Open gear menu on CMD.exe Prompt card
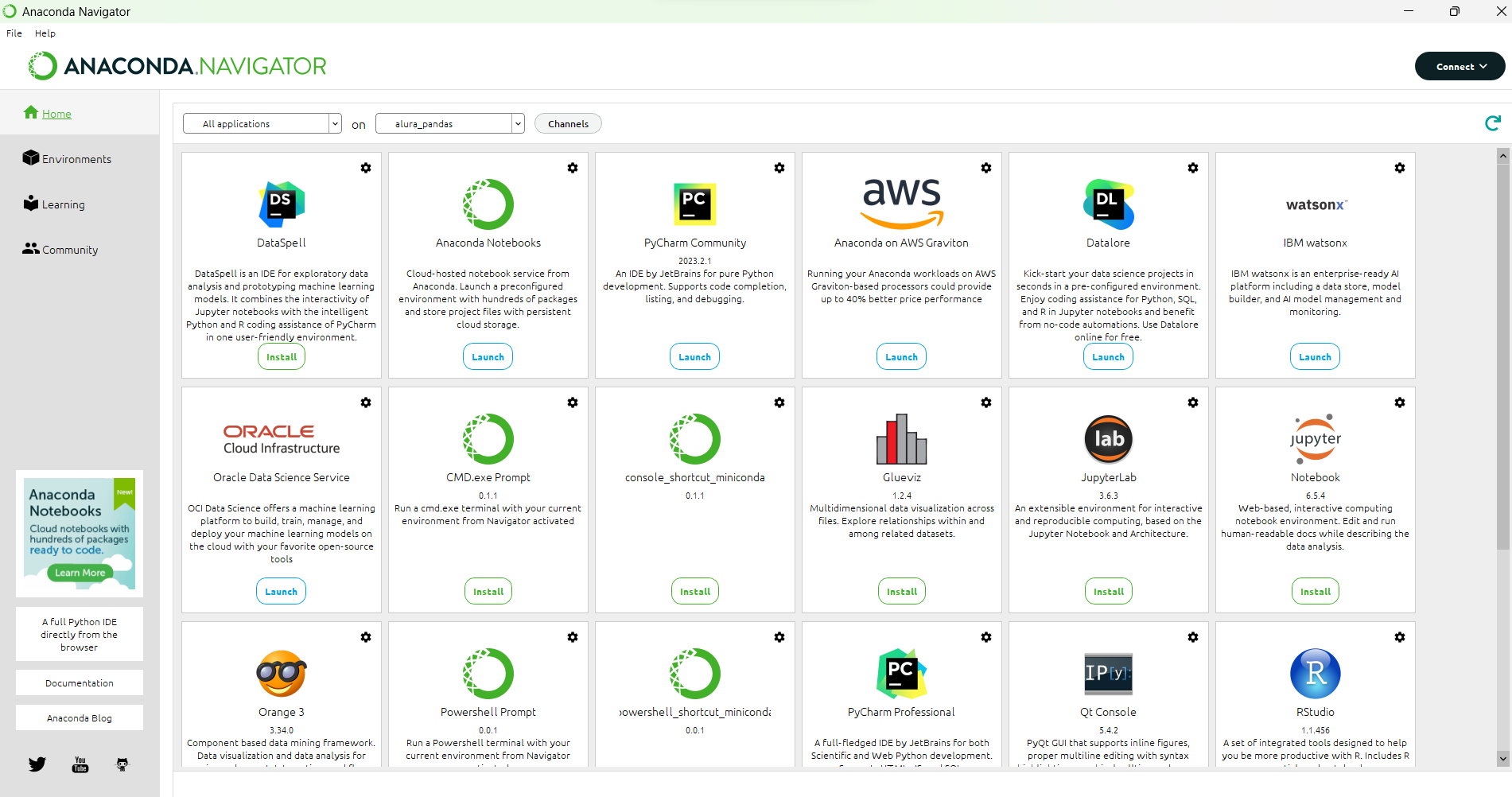Image resolution: width=1512 pixels, height=797 pixels. click(x=573, y=402)
